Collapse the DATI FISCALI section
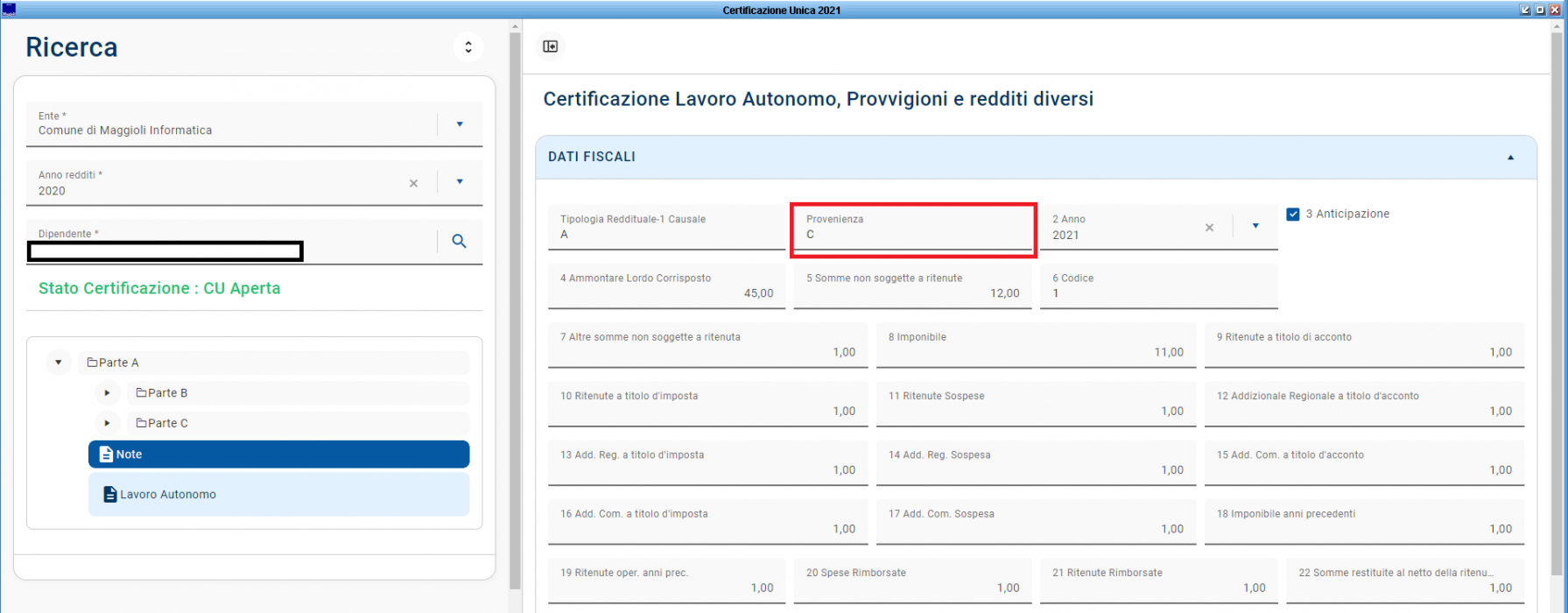The height and width of the screenshot is (613, 1568). click(x=1510, y=158)
